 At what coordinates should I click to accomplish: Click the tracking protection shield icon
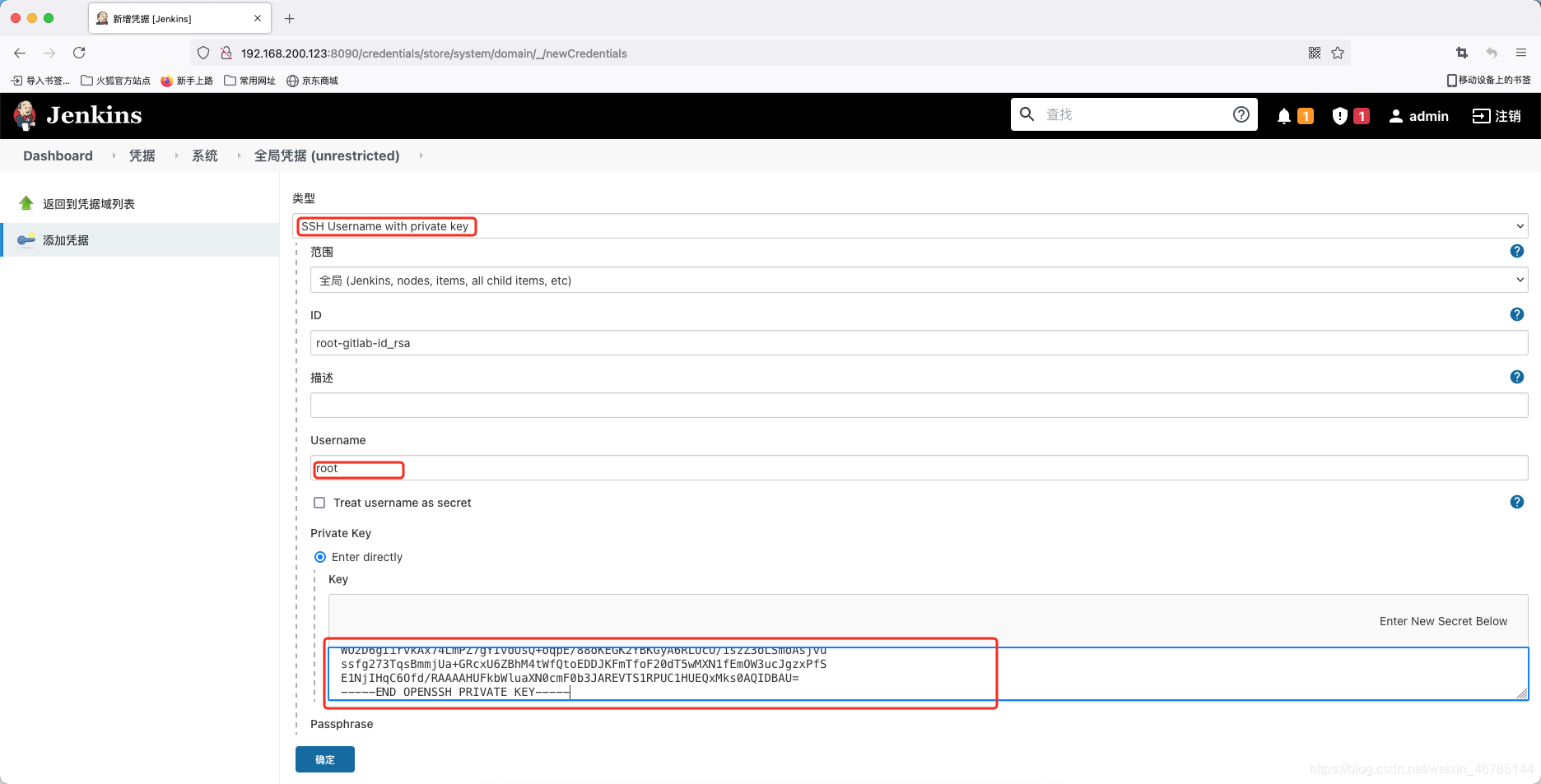click(203, 53)
